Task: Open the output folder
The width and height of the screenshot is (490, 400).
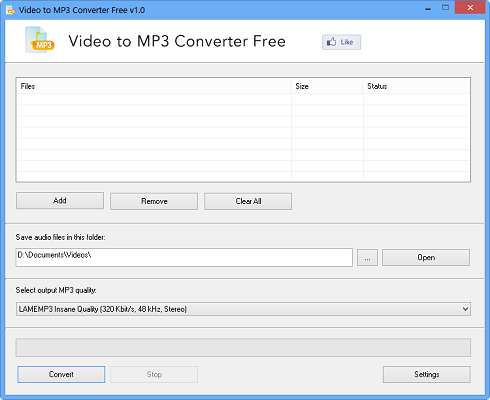Action: tap(426, 258)
